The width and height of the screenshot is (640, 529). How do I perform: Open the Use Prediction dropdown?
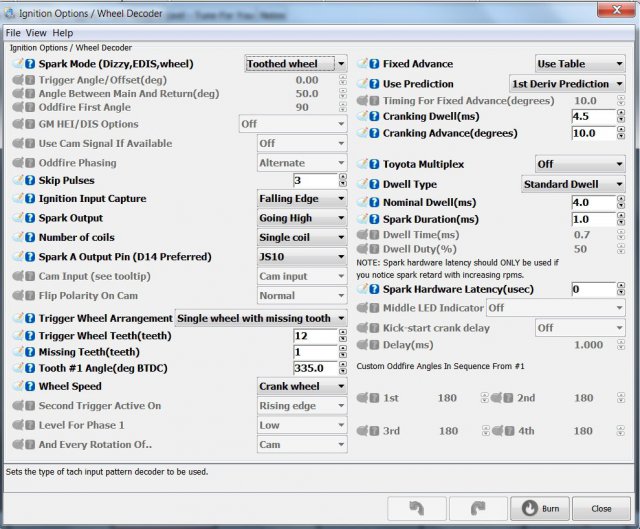click(566, 84)
